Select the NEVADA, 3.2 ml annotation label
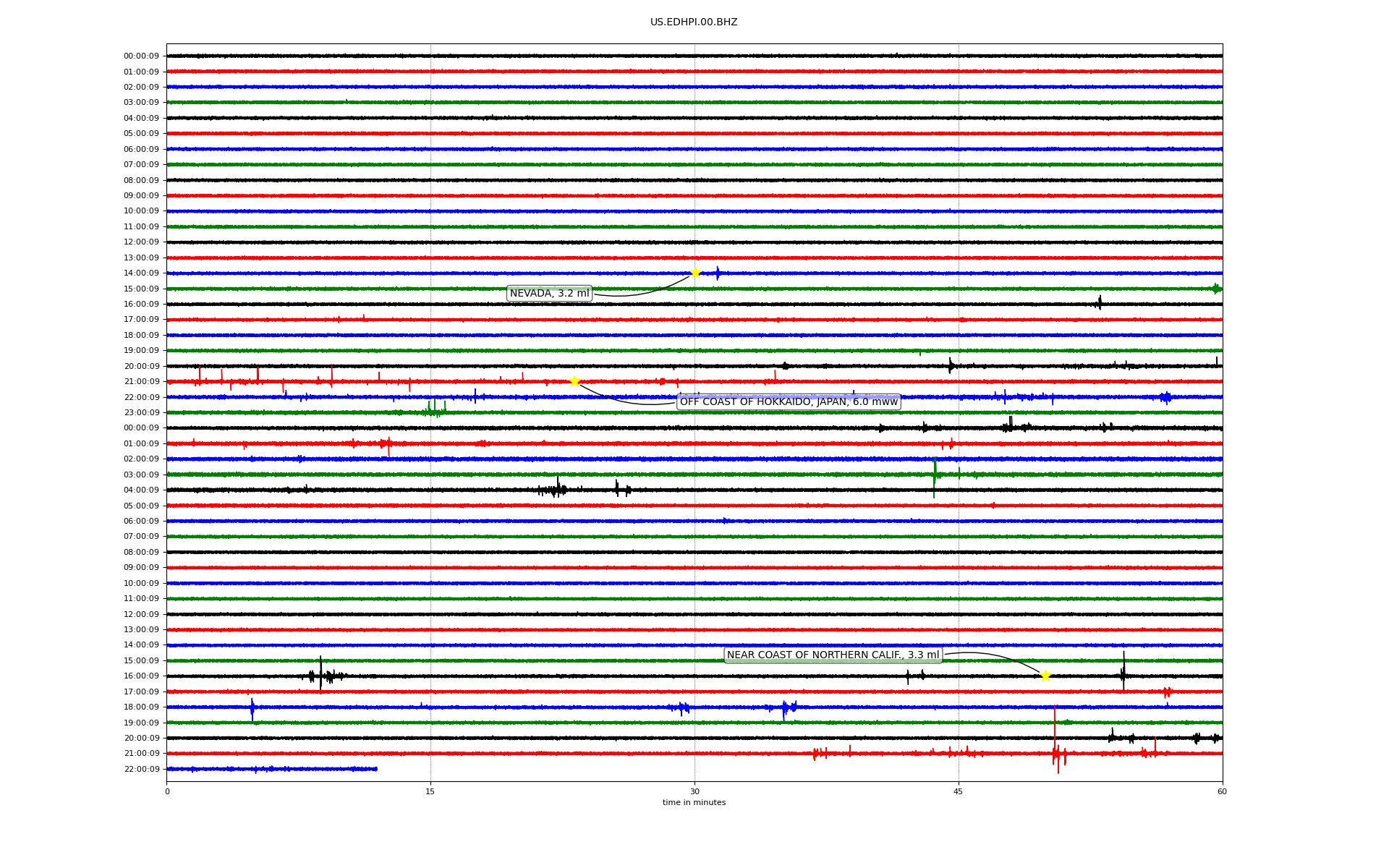The width and height of the screenshot is (1389, 868). point(550,293)
